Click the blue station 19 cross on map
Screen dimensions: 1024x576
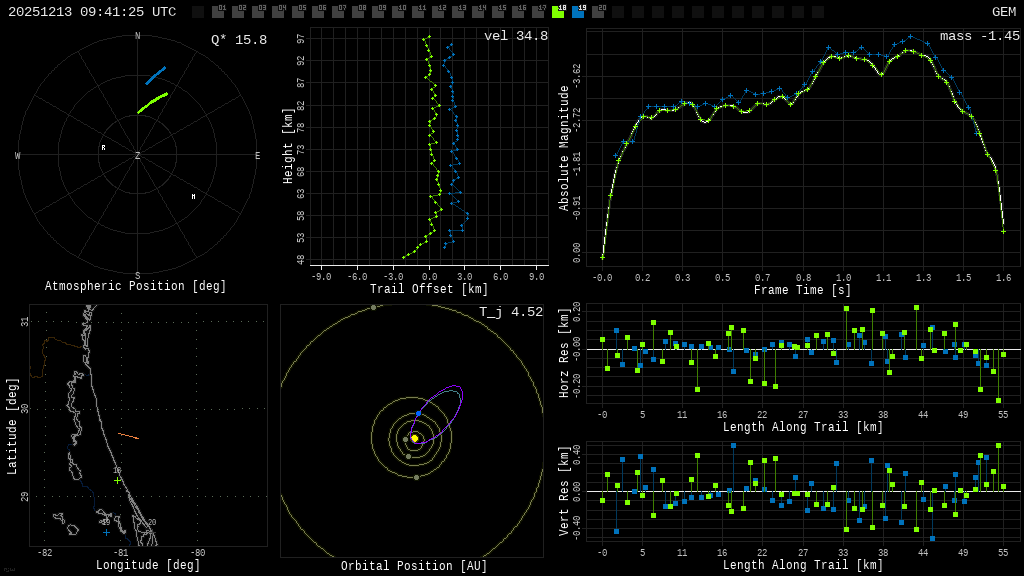pos(106,532)
